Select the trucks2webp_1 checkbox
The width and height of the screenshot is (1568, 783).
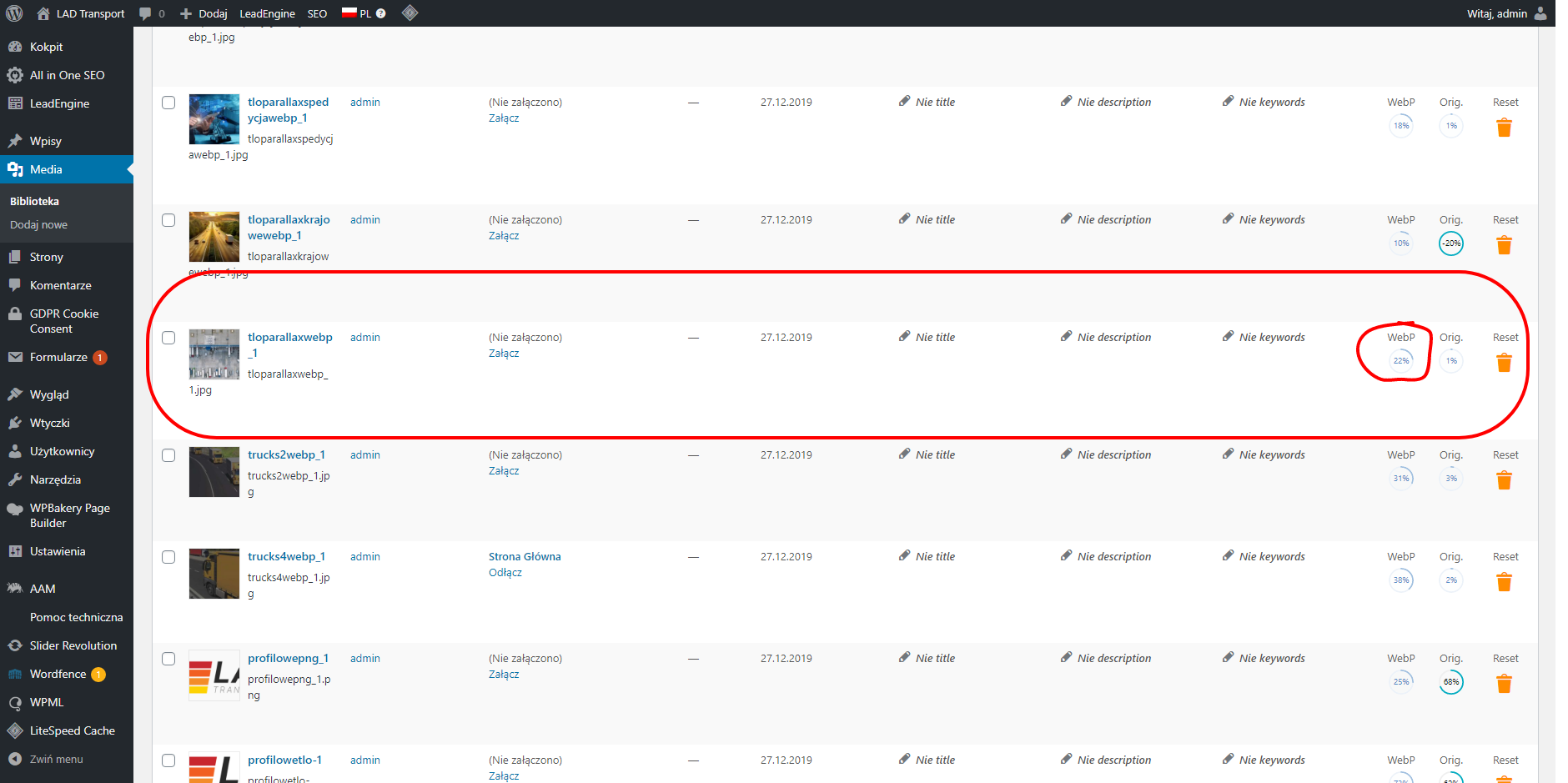[x=168, y=455]
